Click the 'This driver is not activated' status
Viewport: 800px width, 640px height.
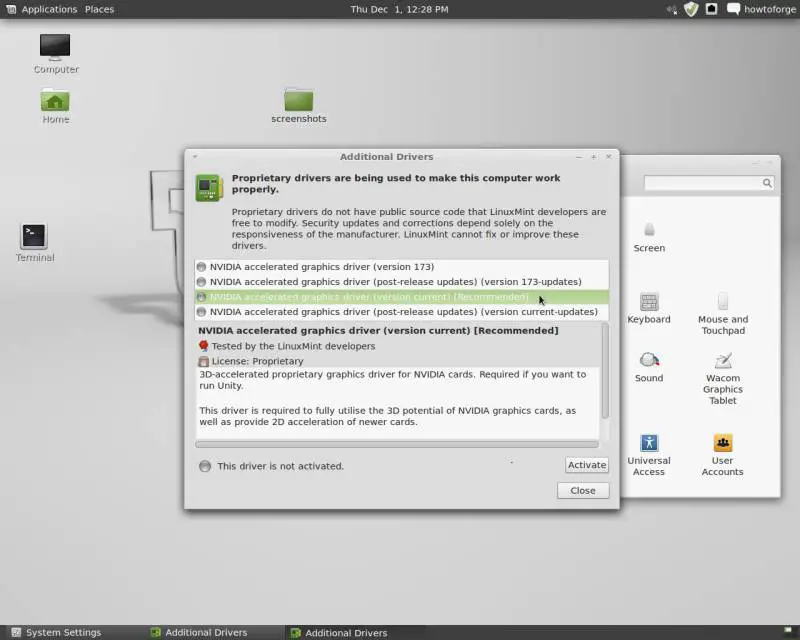(x=280, y=466)
